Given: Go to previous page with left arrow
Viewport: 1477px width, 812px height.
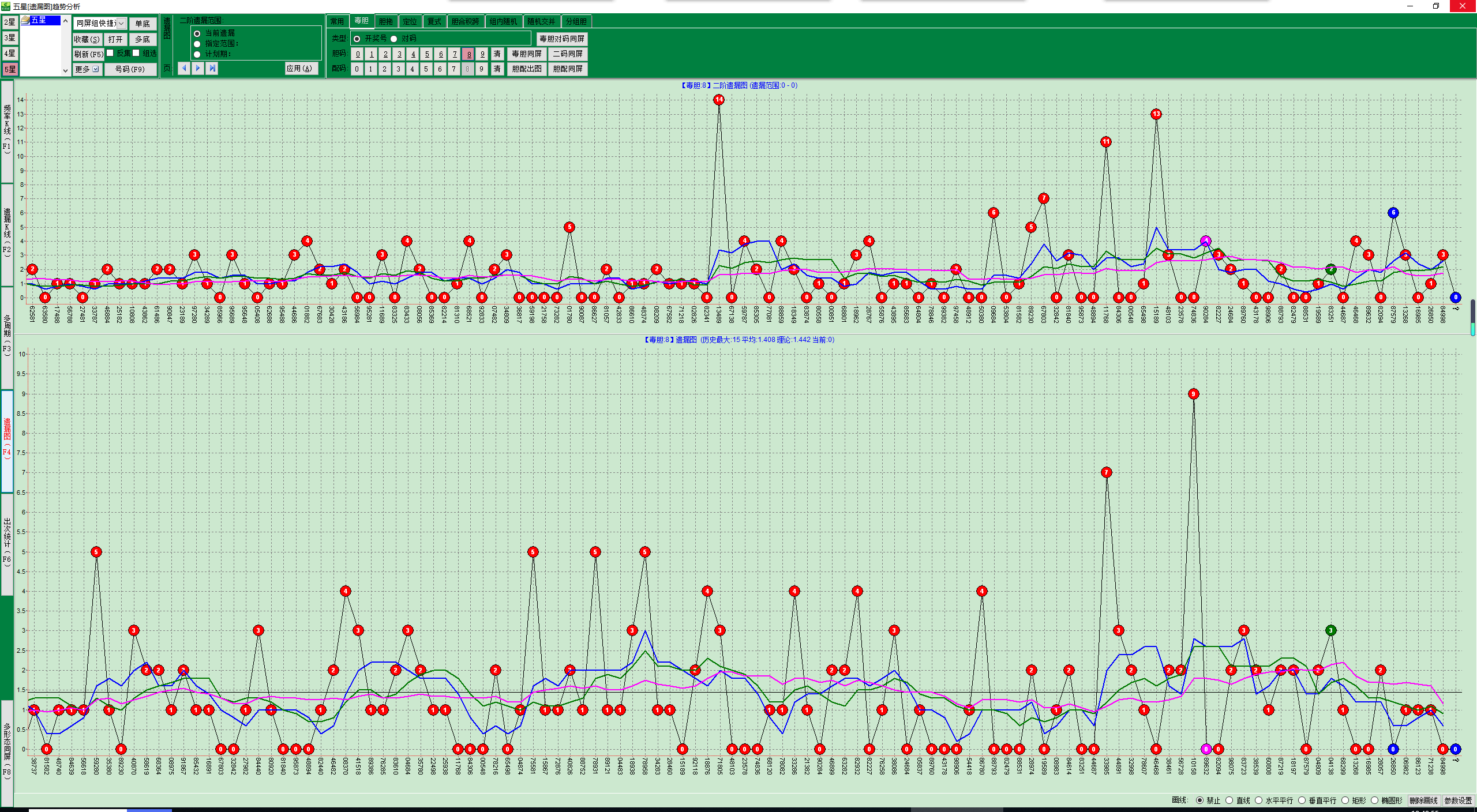Looking at the screenshot, I should coord(184,68).
